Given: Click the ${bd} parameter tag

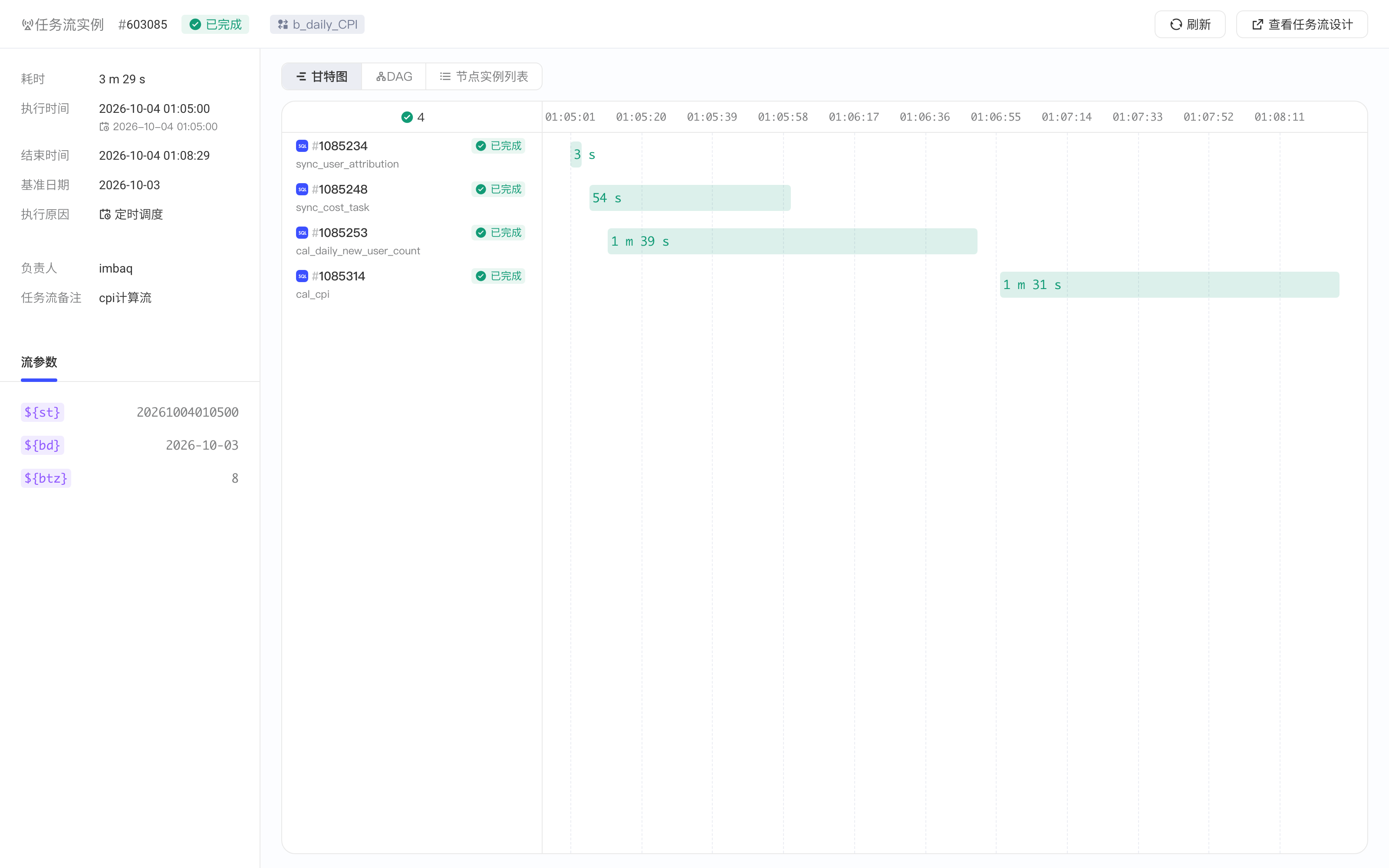Looking at the screenshot, I should pos(43,445).
